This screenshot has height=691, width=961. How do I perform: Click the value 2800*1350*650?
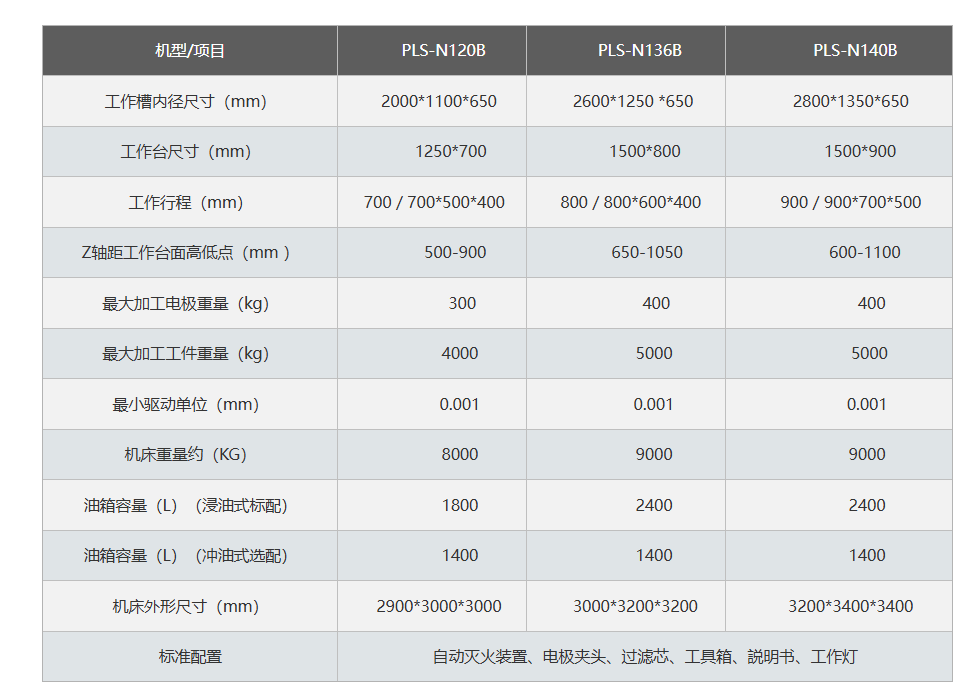(x=851, y=101)
